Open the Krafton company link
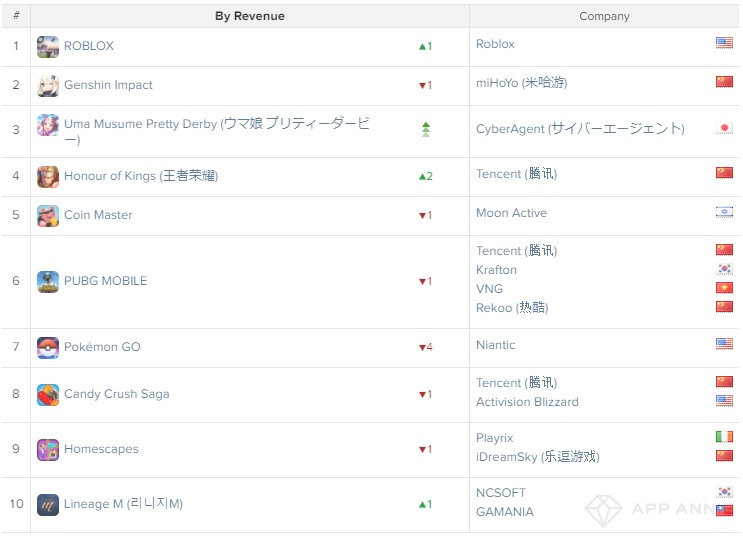 (x=496, y=270)
